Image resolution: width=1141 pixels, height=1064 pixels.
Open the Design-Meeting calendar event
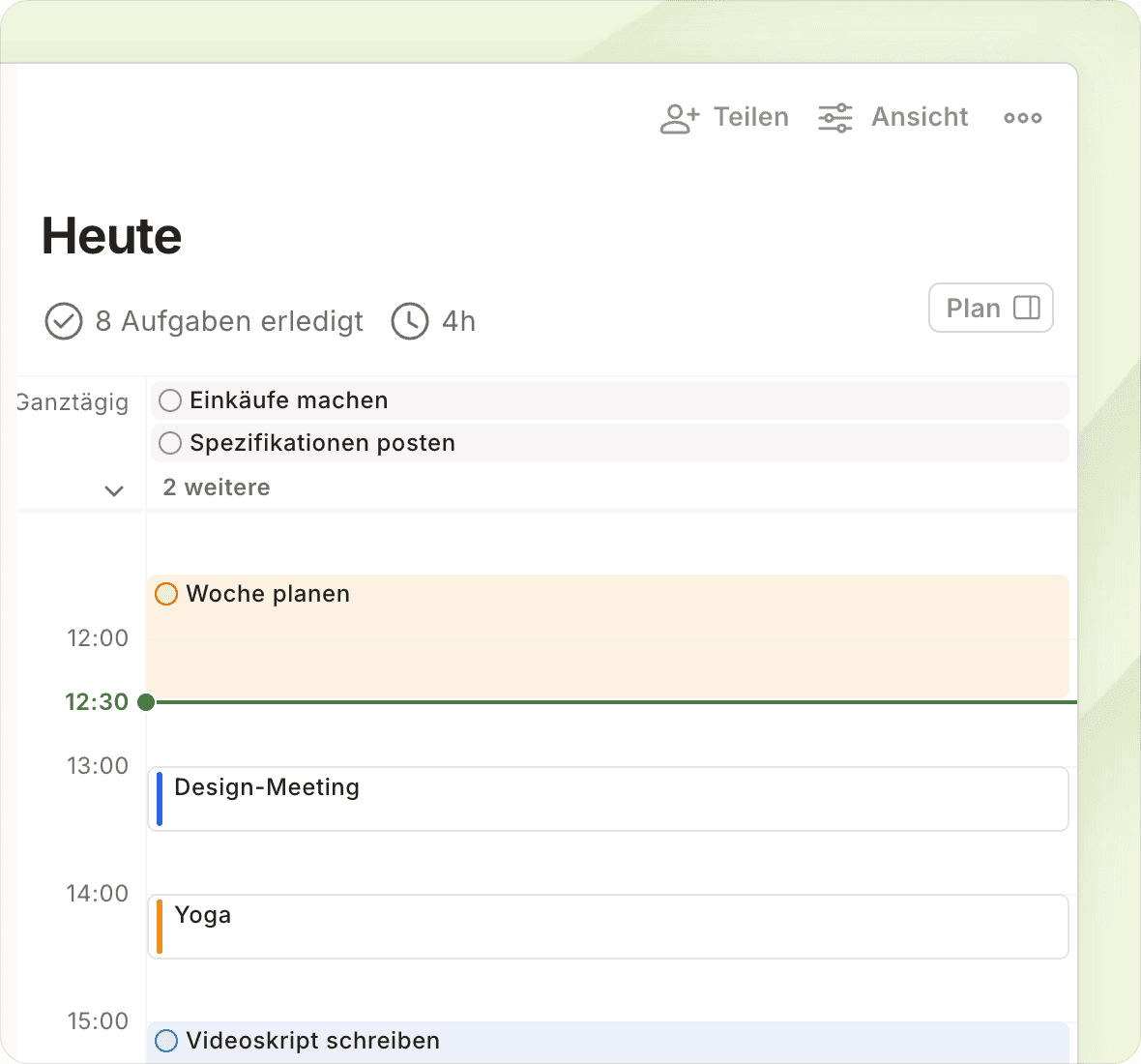pyautogui.click(x=609, y=799)
